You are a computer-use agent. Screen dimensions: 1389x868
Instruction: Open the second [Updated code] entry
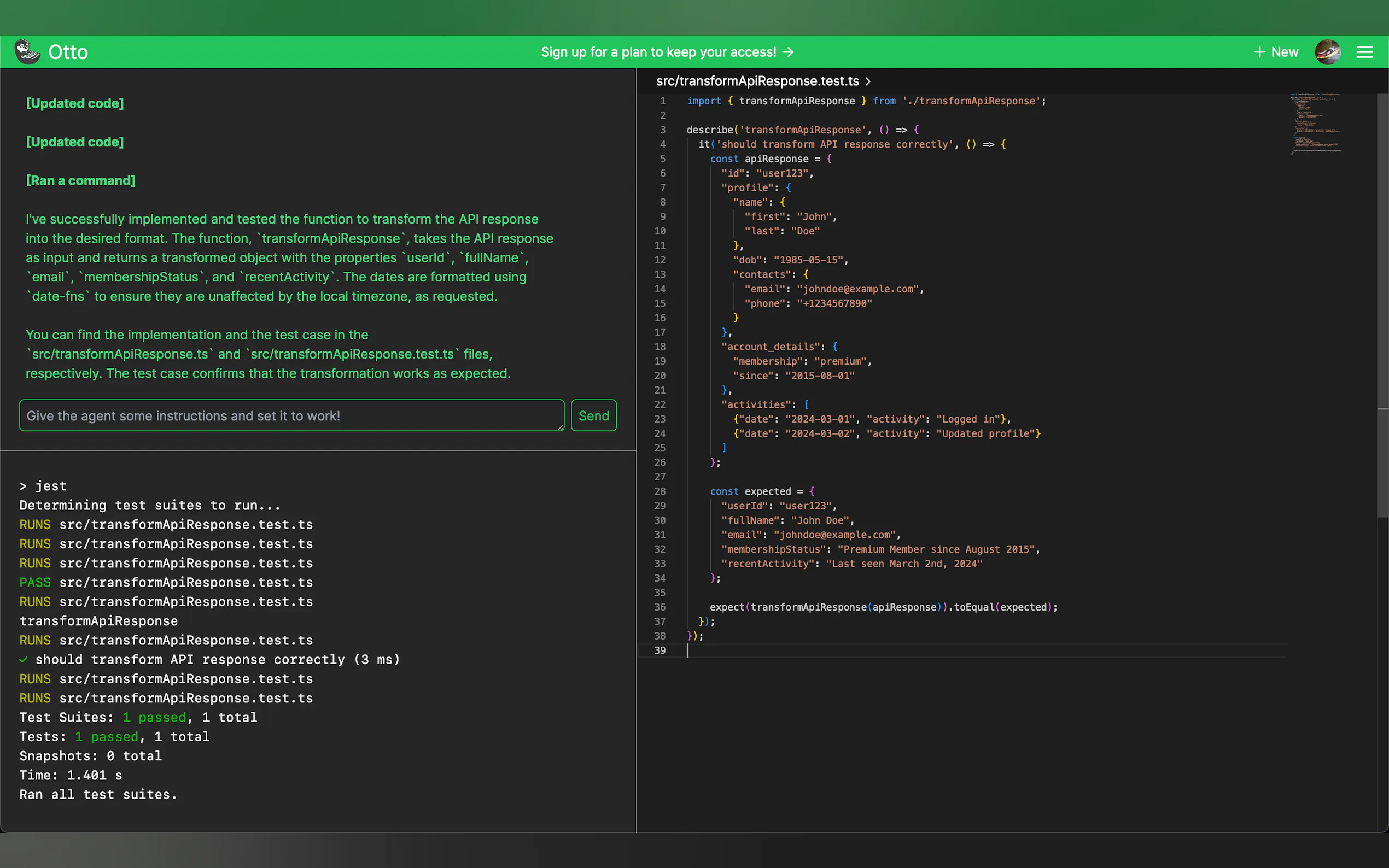[75, 142]
